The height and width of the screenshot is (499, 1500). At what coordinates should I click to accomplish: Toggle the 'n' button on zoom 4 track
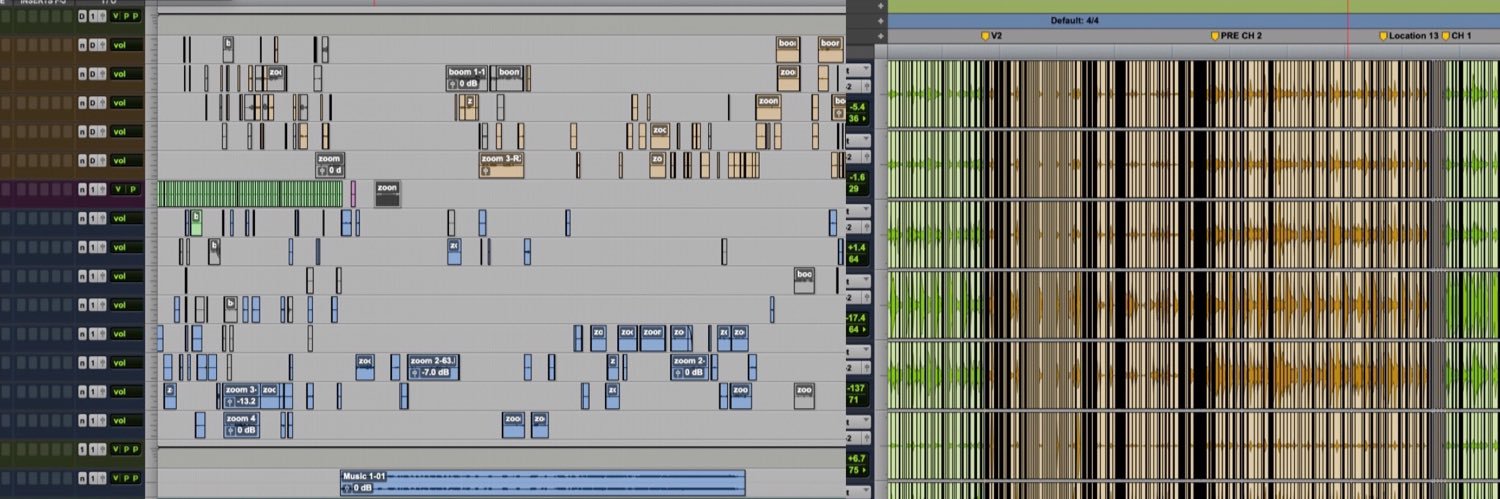(x=83, y=421)
